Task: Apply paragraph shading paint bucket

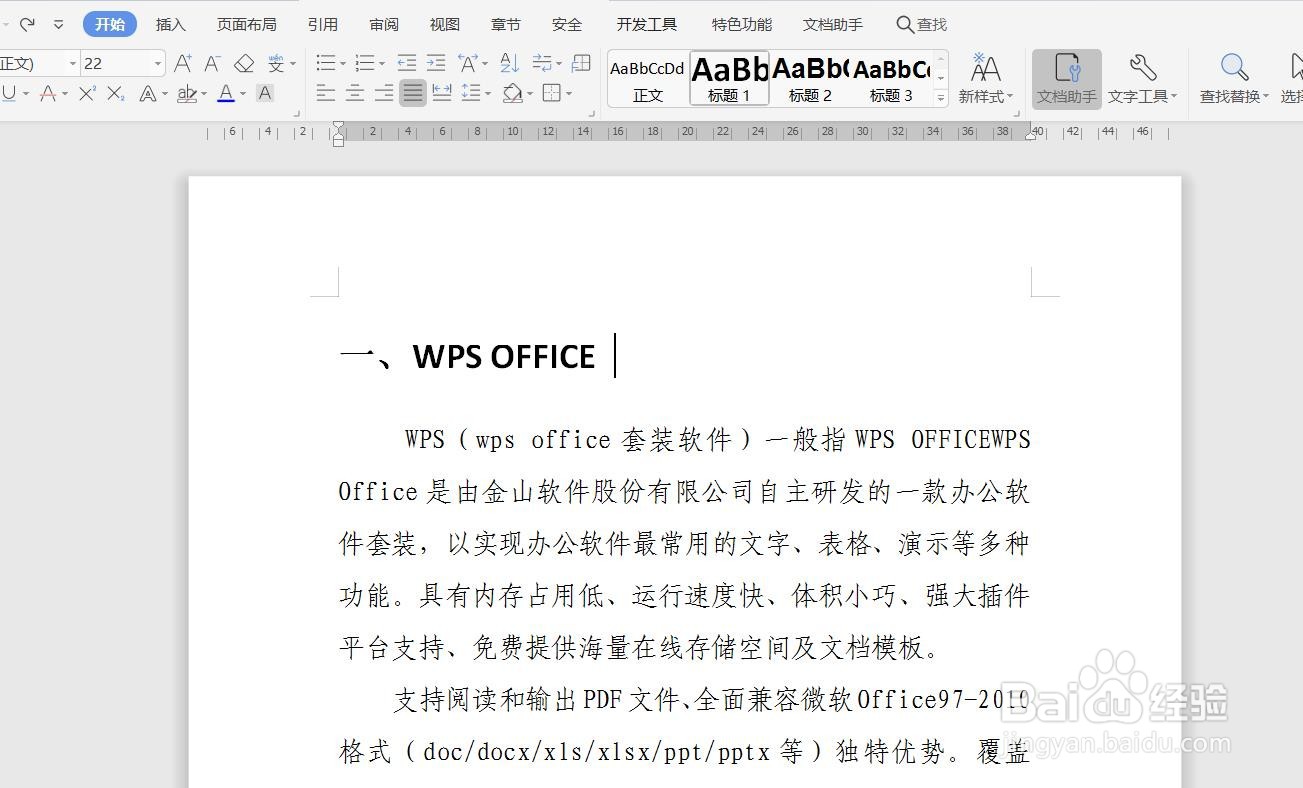Action: tap(513, 94)
